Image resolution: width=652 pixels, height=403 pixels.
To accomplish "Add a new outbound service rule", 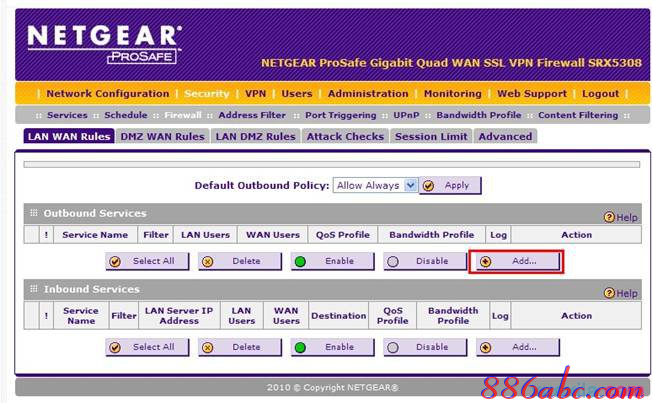I will (x=518, y=261).
